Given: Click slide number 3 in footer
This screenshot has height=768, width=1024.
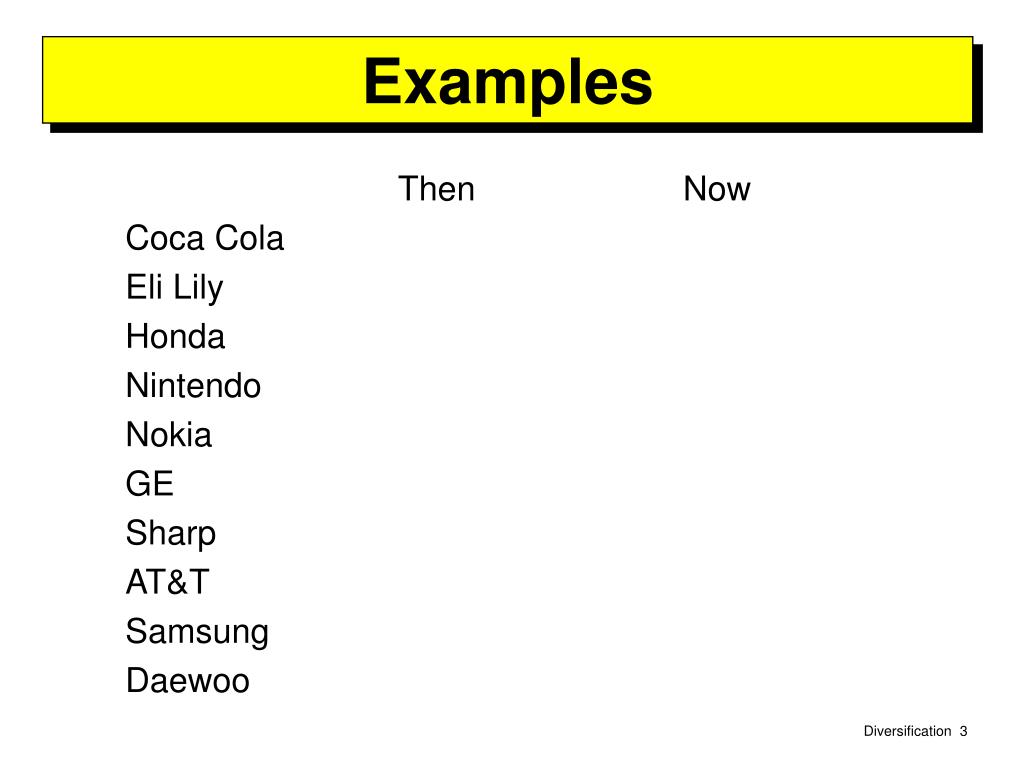Looking at the screenshot, I should 963,731.
